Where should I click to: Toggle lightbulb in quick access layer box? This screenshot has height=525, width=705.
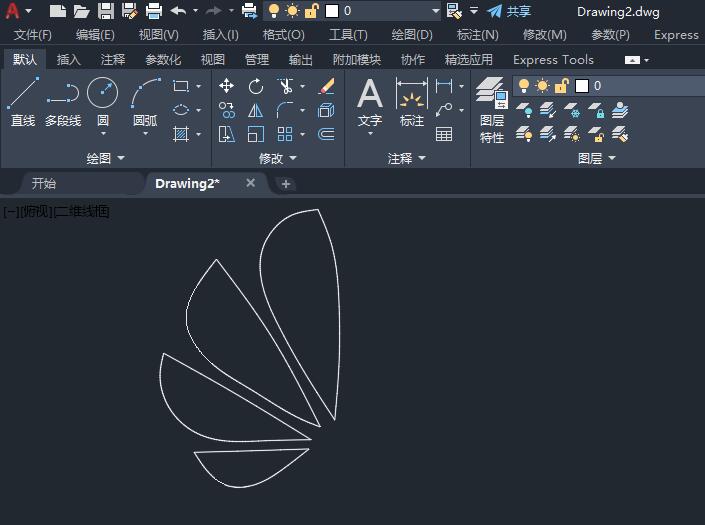pos(273,11)
